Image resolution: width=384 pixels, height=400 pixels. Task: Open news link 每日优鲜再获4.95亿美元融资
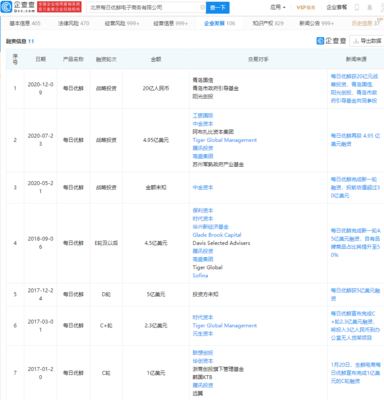point(355,140)
